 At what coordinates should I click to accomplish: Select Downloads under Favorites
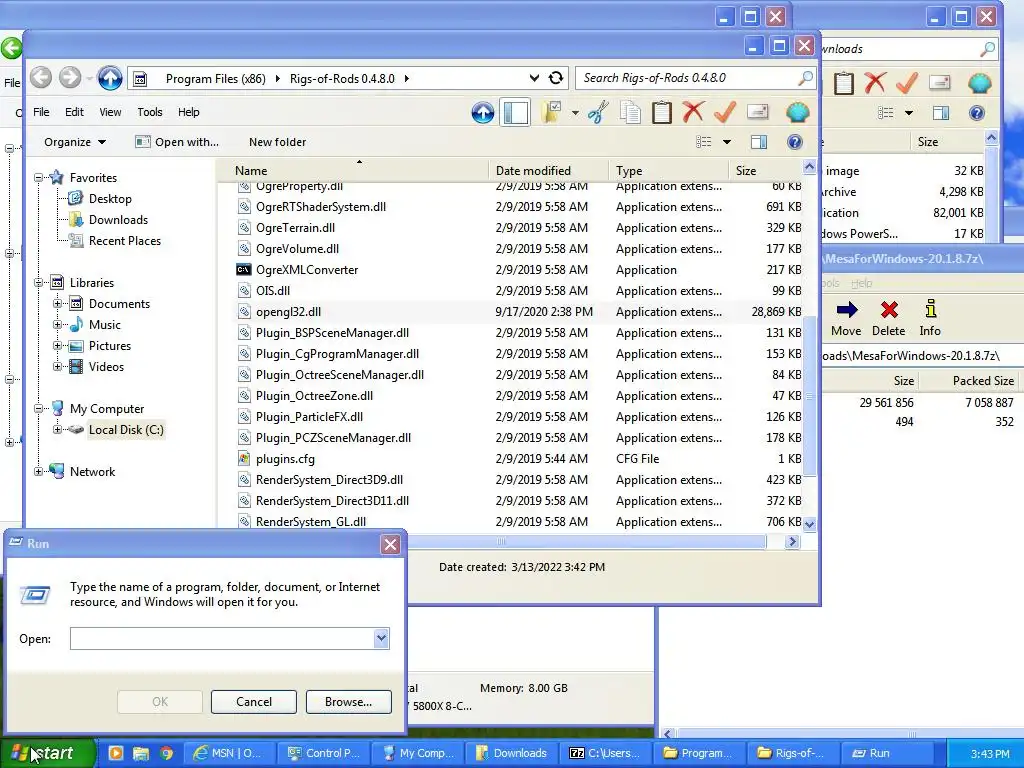coord(118,219)
